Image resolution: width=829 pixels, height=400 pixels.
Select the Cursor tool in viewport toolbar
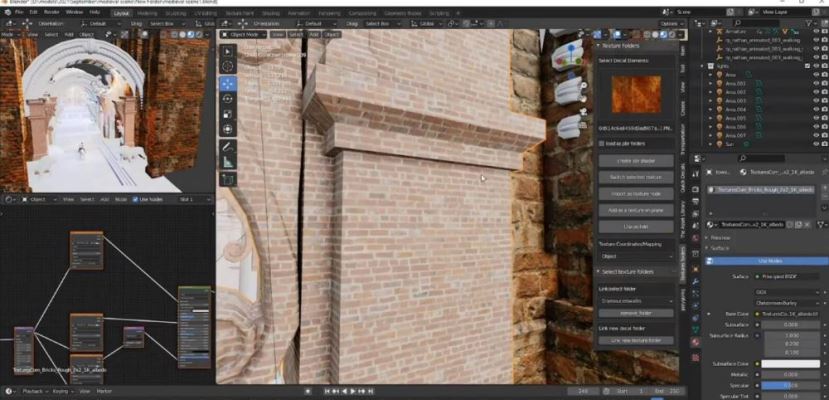pos(228,66)
